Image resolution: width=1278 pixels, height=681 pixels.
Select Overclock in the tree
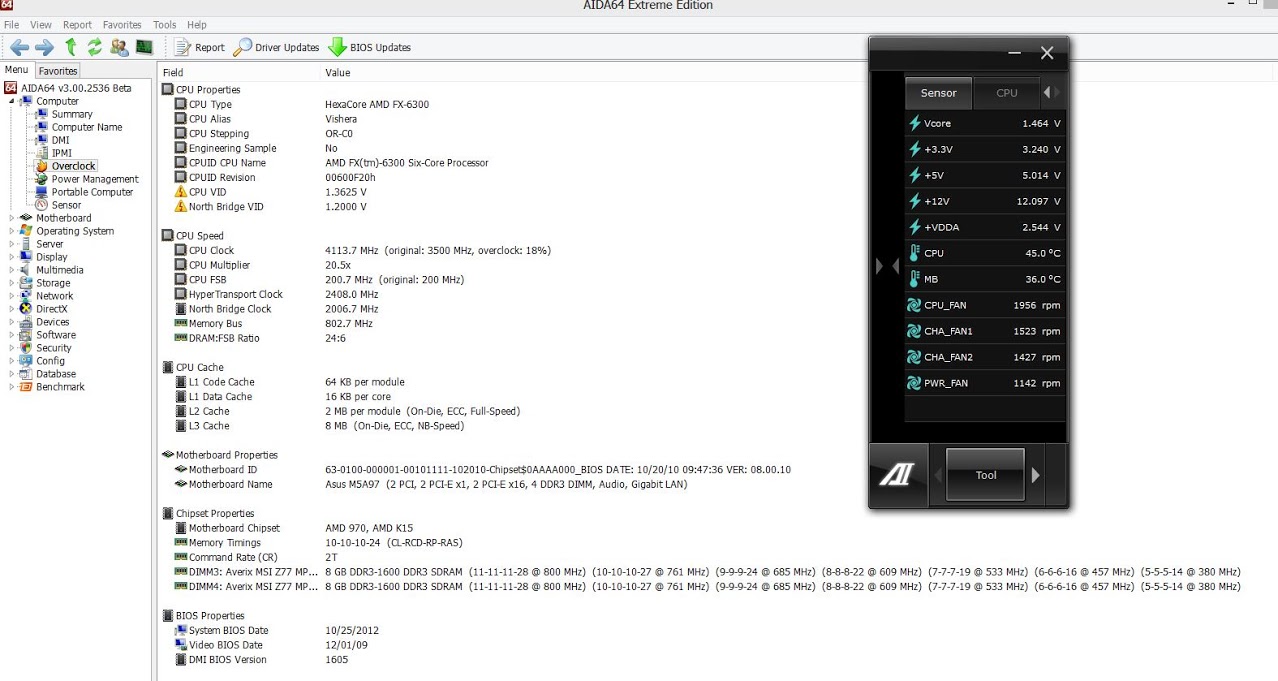coord(74,166)
